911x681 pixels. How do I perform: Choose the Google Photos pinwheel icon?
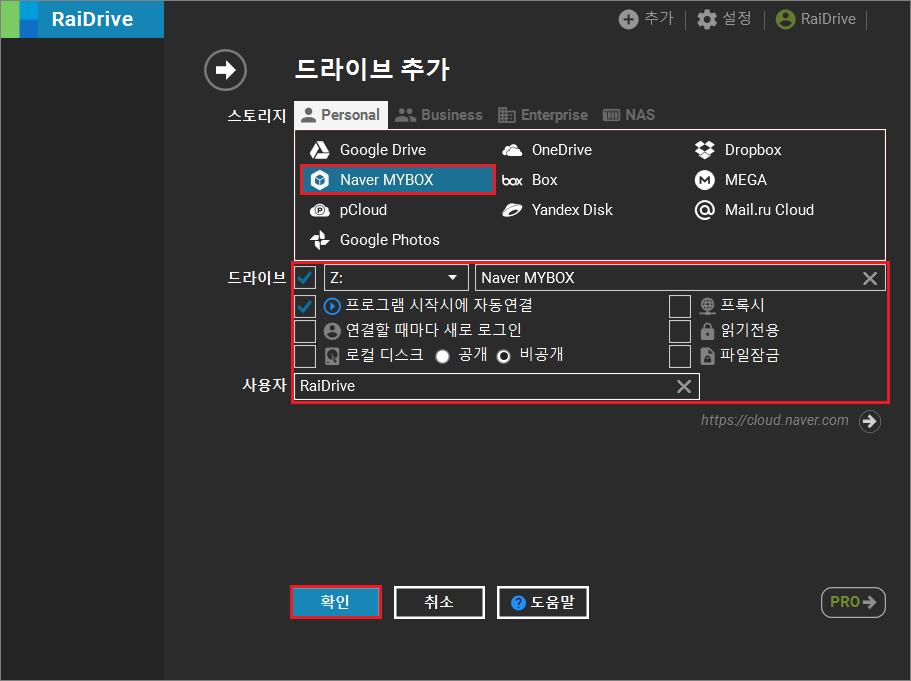tap(320, 240)
